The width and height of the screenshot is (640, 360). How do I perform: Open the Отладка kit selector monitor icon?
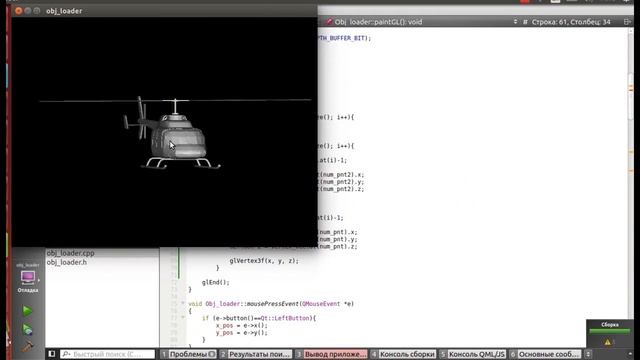point(28,278)
